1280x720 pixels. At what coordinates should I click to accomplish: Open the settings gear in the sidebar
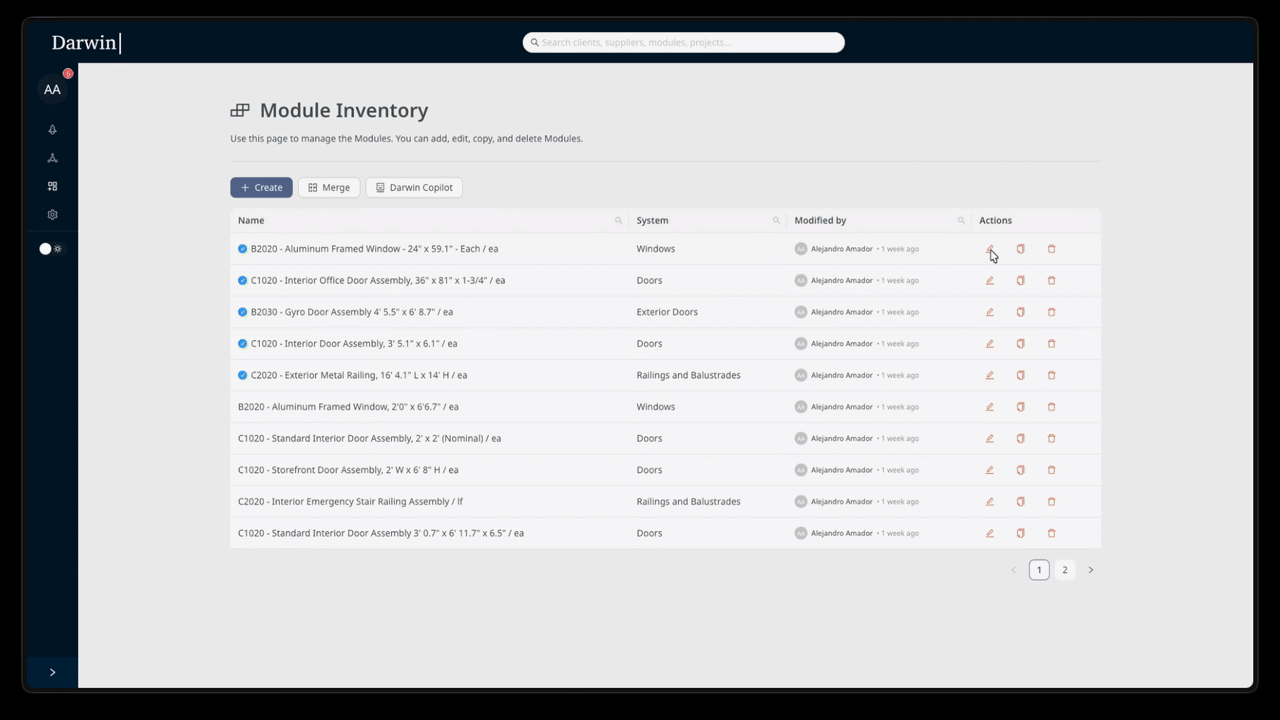coord(52,215)
